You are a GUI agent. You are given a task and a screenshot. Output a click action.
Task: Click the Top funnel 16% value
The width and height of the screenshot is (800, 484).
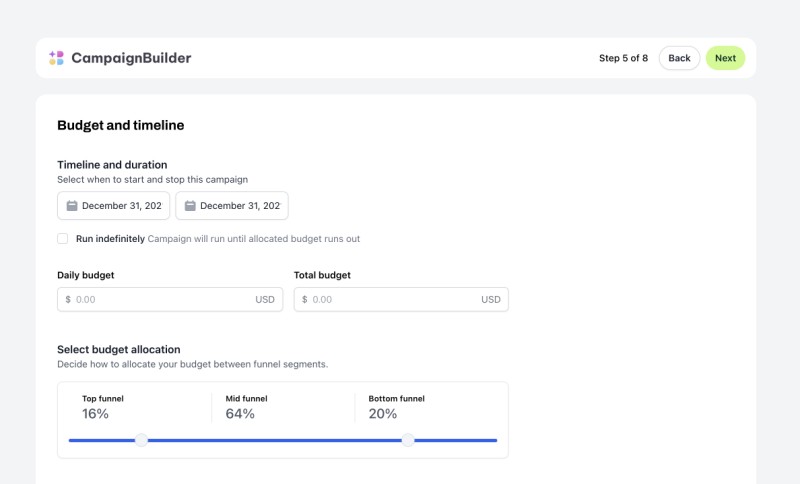(x=95, y=414)
